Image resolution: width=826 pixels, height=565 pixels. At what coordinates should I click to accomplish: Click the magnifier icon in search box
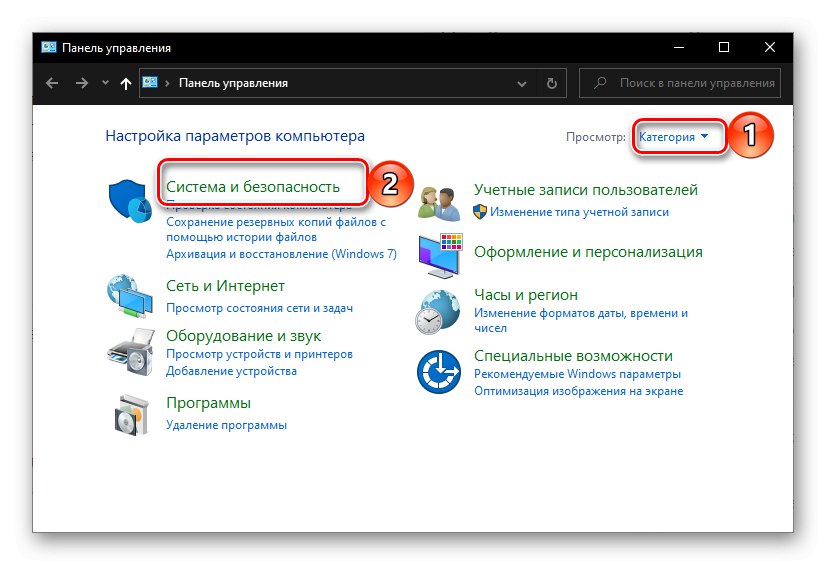pyautogui.click(x=599, y=83)
